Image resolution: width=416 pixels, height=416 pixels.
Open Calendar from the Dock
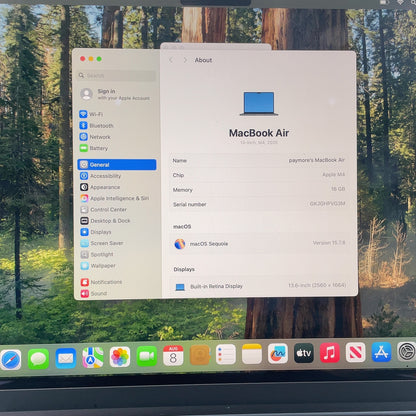pyautogui.click(x=173, y=355)
